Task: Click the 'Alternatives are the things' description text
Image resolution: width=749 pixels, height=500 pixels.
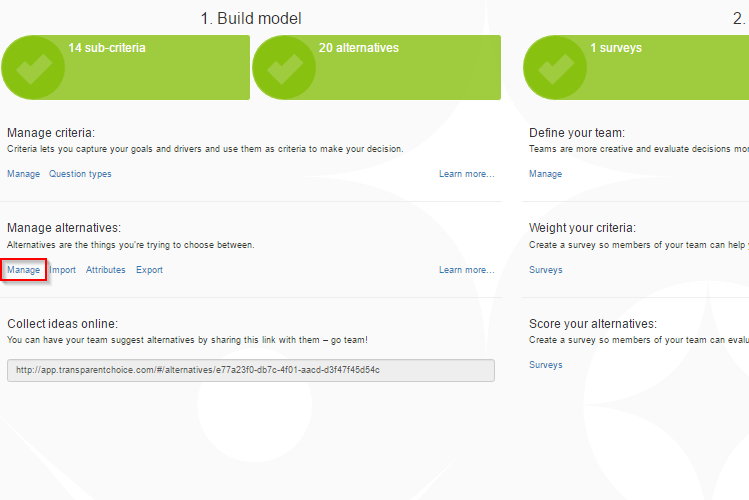Action: click(131, 245)
